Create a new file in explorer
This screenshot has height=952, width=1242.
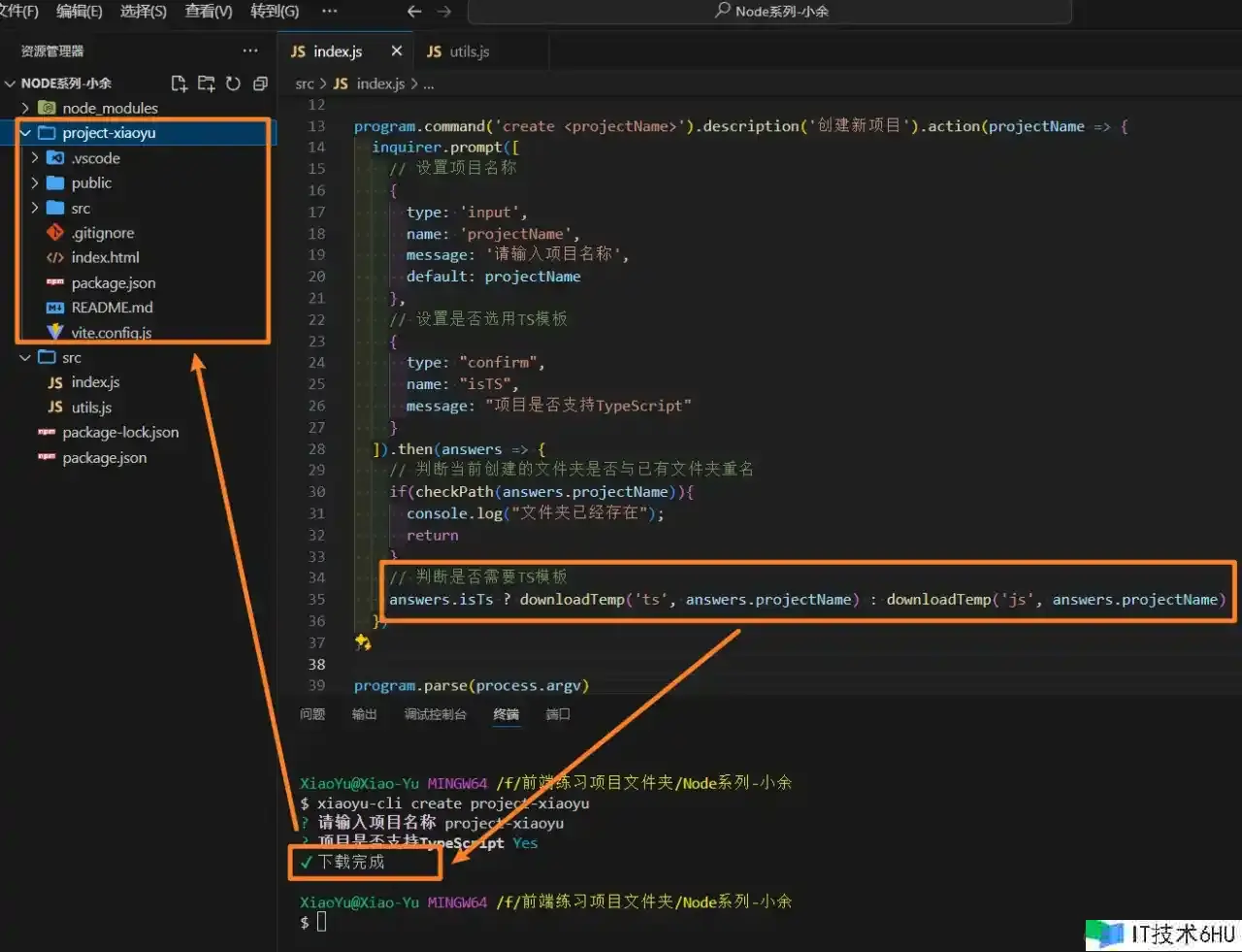point(179,83)
